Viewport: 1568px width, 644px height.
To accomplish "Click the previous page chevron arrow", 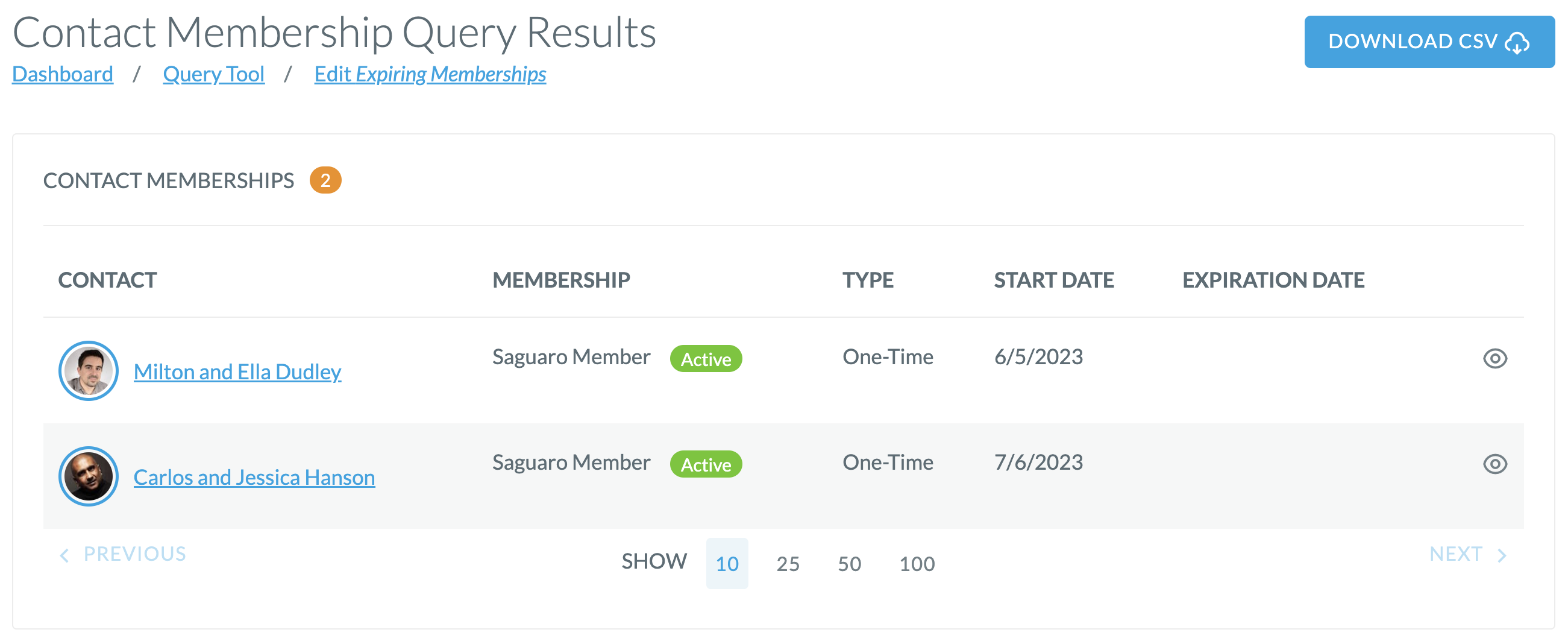I will coord(64,554).
